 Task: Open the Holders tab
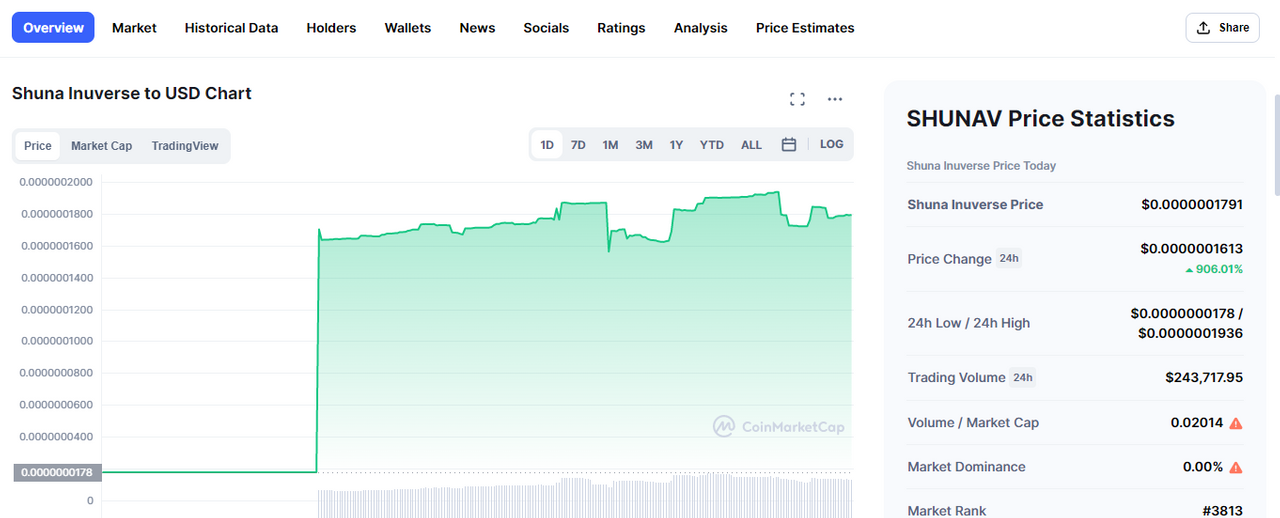[331, 28]
